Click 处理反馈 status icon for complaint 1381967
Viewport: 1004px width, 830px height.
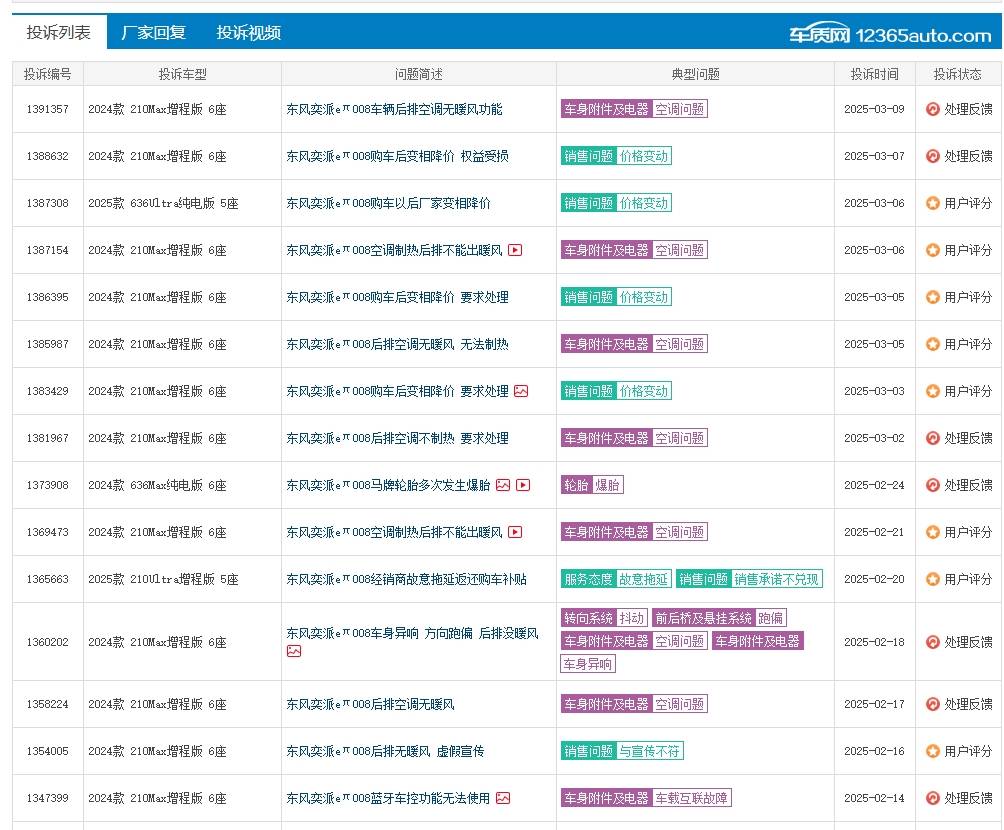point(933,438)
